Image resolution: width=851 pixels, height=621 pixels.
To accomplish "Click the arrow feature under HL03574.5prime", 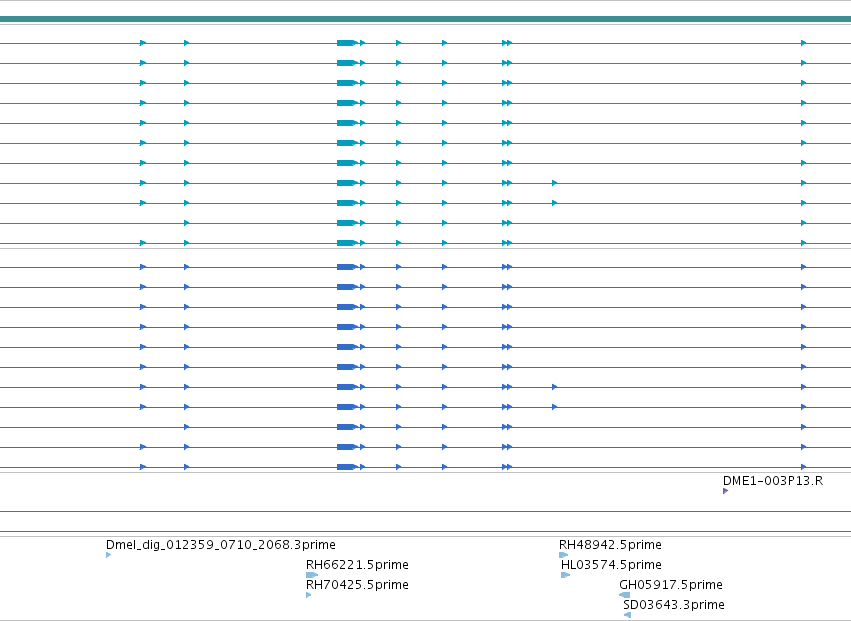I will point(566,575).
